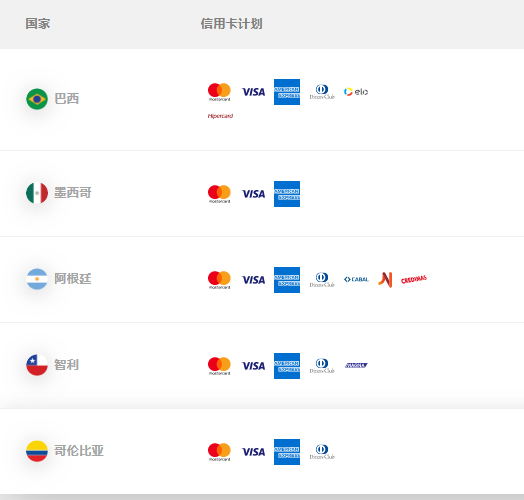Click the Elo card logo in Brazil row

tap(356, 92)
